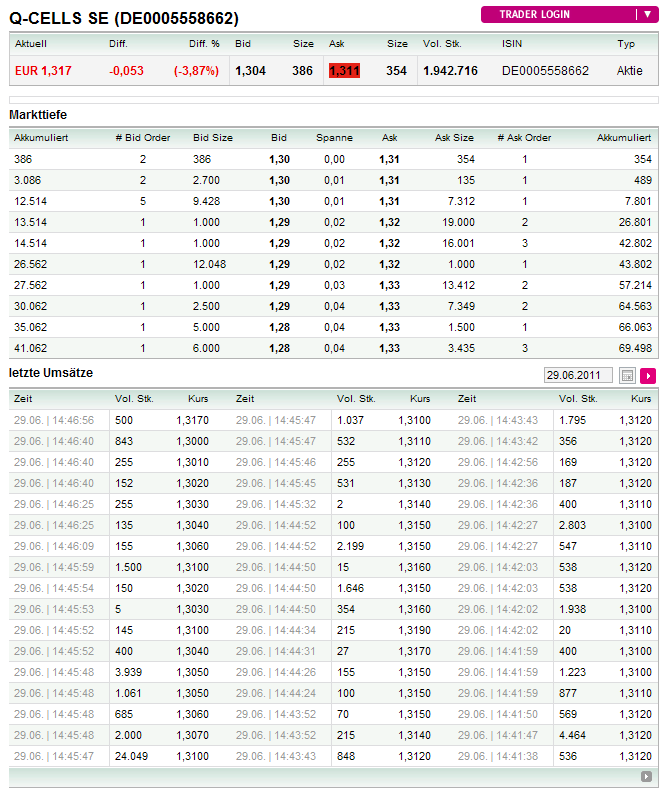666x789 pixels.
Task: Select trade volume 2.803
Action: 572,525
